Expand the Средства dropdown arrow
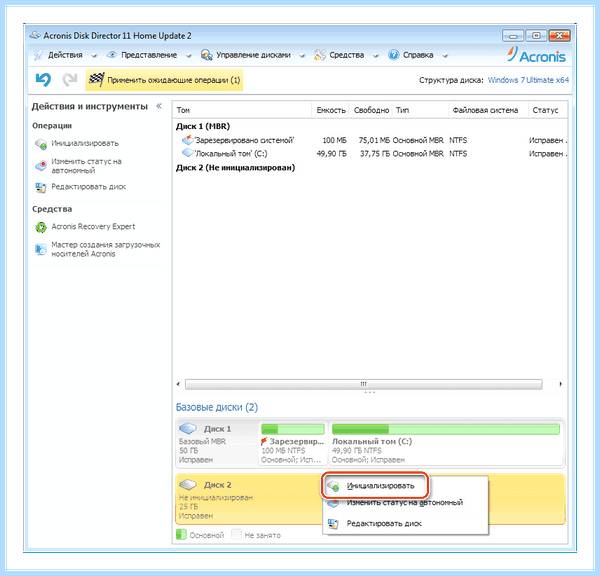This screenshot has width=600, height=576. (x=376, y=56)
